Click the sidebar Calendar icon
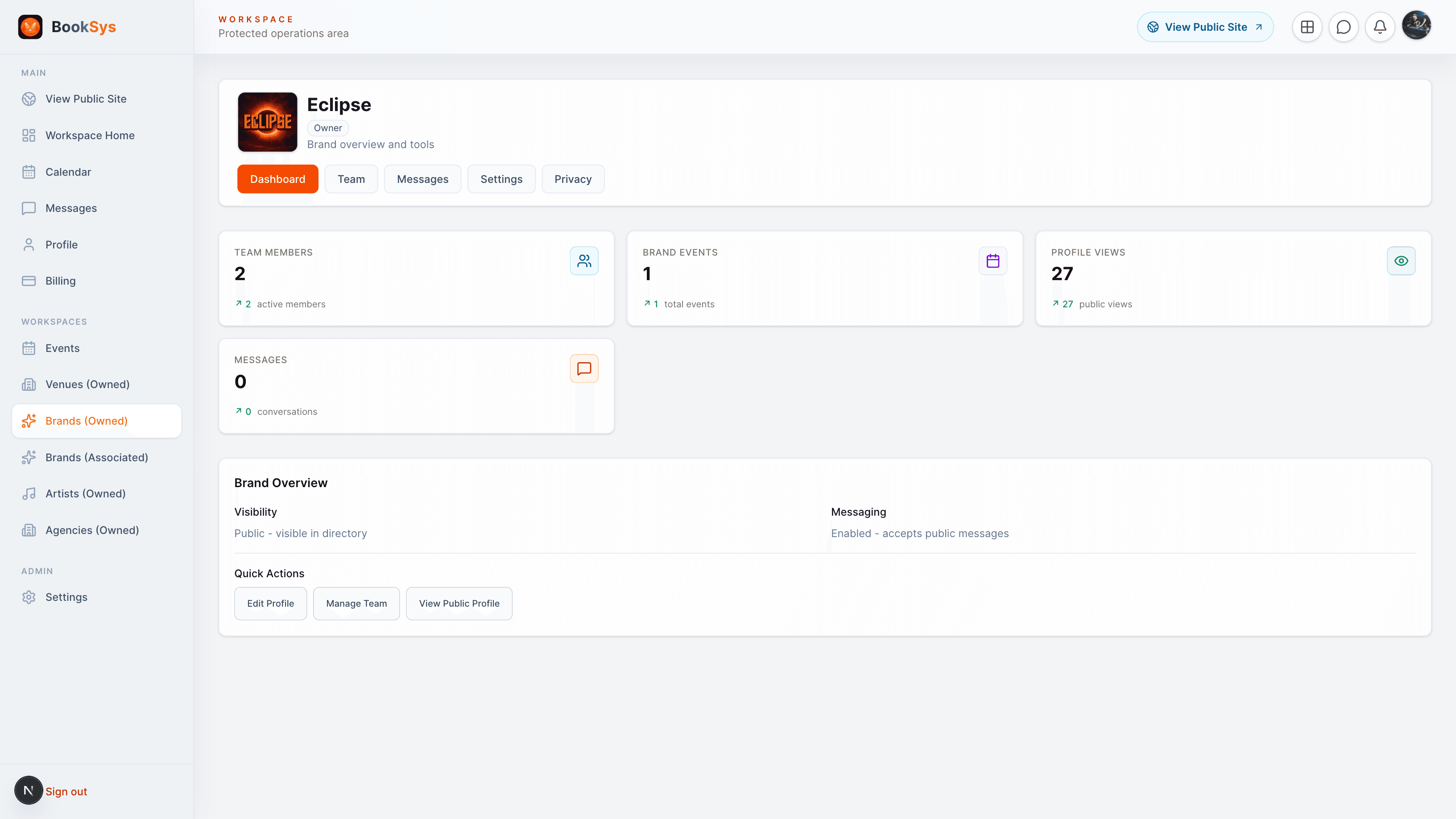Viewport: 1456px width, 819px height. tap(29, 172)
